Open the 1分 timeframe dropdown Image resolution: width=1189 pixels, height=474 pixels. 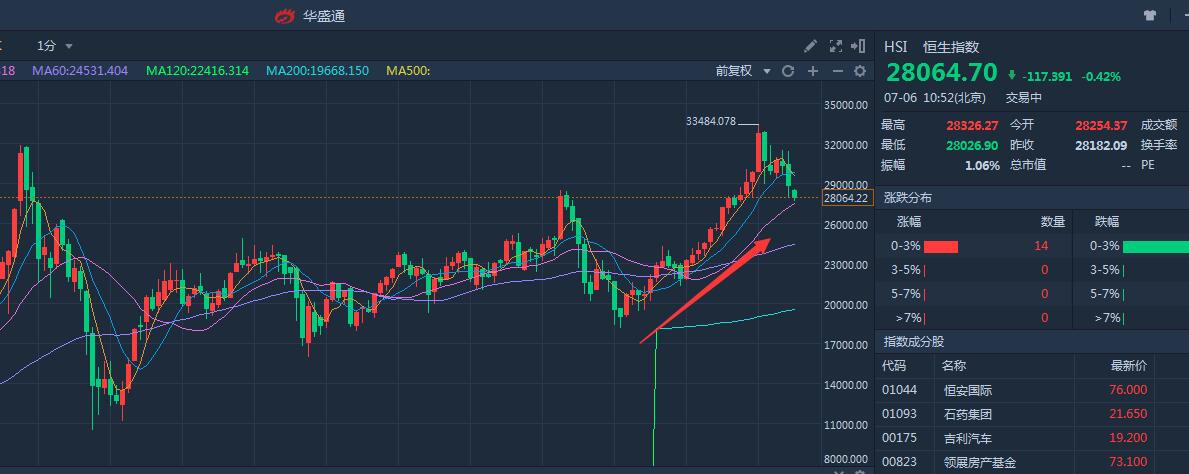pos(55,46)
